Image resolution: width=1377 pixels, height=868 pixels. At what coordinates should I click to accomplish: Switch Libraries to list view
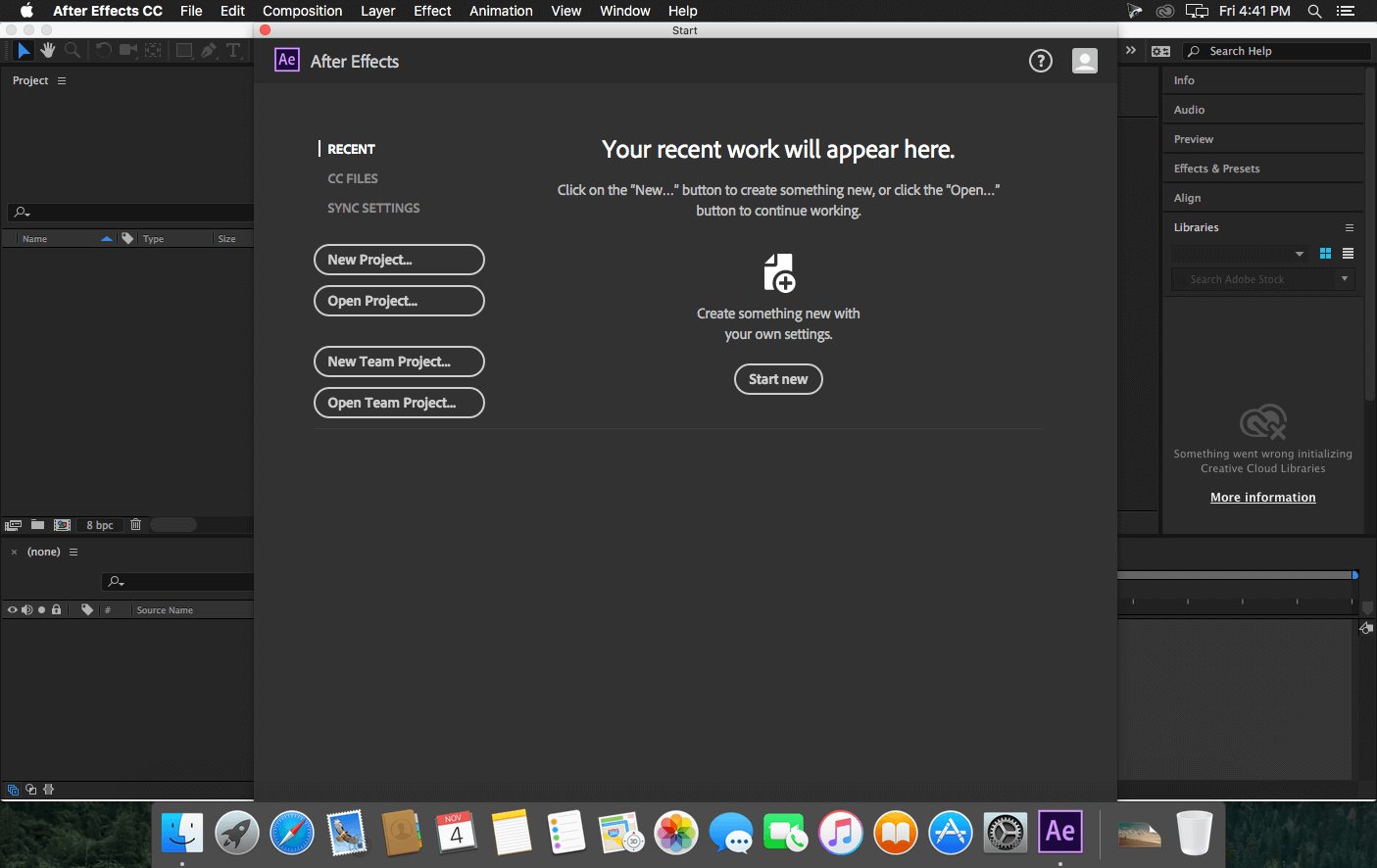coord(1349,254)
